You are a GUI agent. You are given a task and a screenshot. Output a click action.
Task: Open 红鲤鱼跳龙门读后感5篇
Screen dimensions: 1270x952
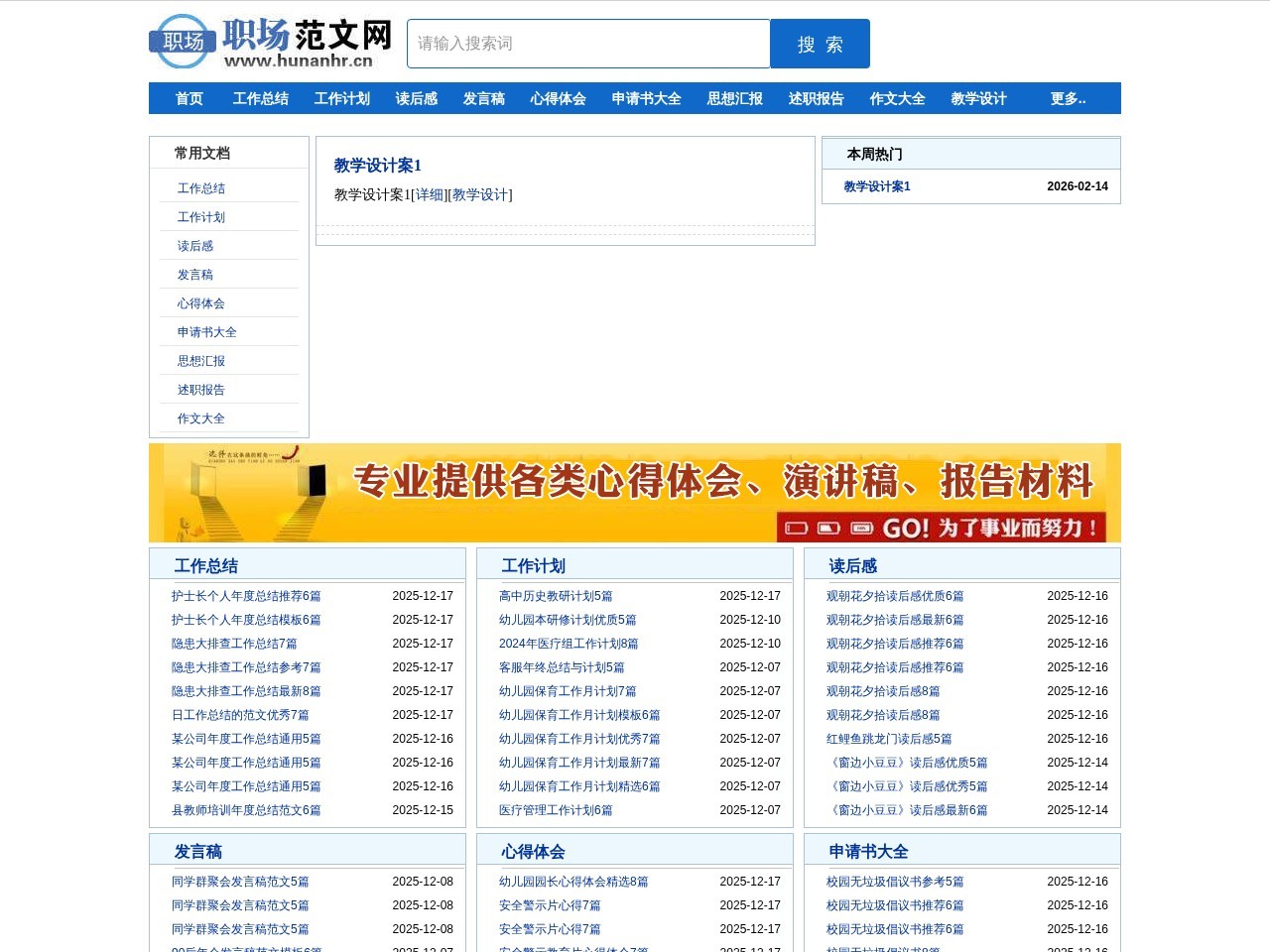(889, 739)
